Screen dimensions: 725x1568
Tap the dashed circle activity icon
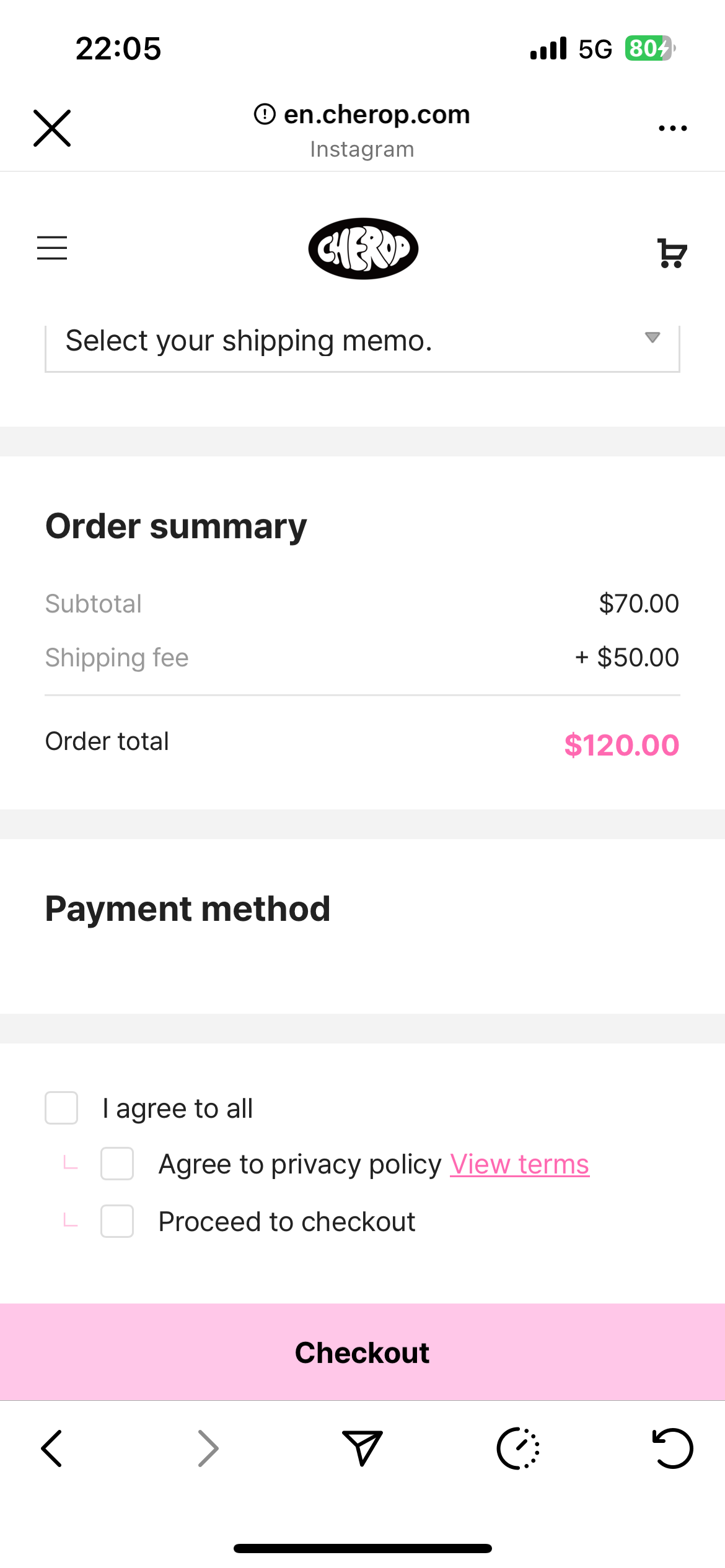[x=518, y=1448]
